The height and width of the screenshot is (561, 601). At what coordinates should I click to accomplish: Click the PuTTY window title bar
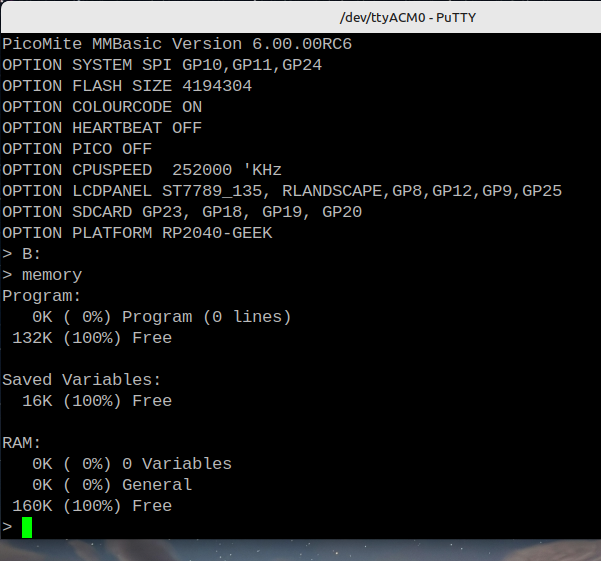[x=300, y=16]
